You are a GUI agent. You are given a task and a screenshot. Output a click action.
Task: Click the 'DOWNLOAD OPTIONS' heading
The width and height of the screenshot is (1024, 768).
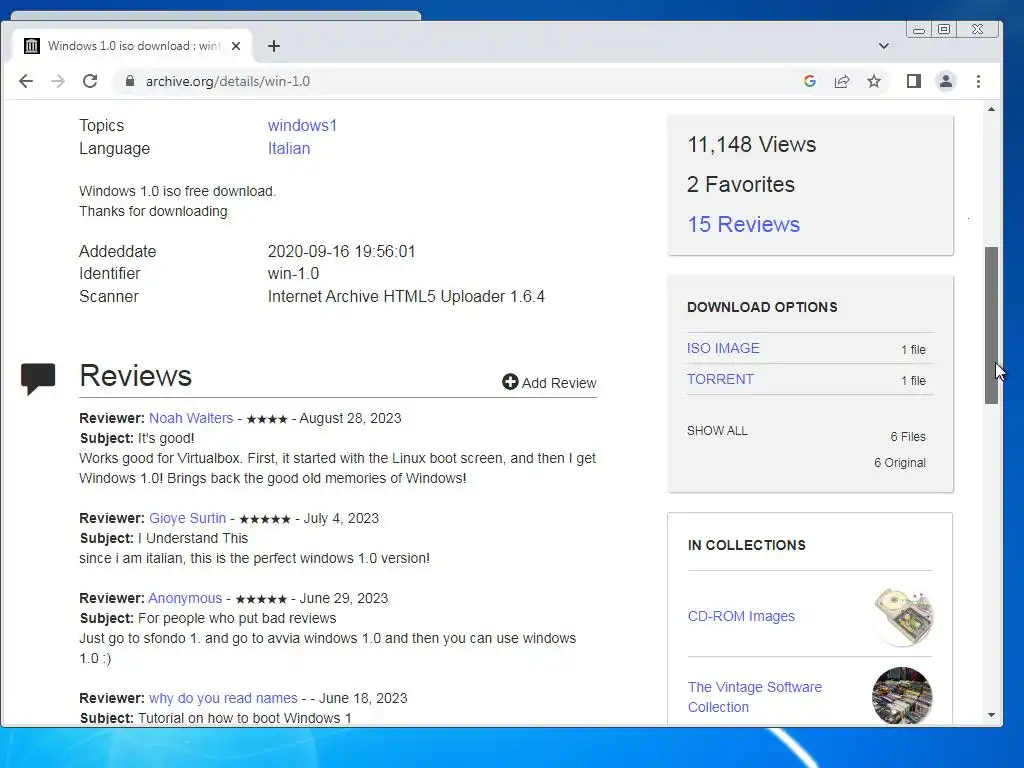pyautogui.click(x=762, y=307)
